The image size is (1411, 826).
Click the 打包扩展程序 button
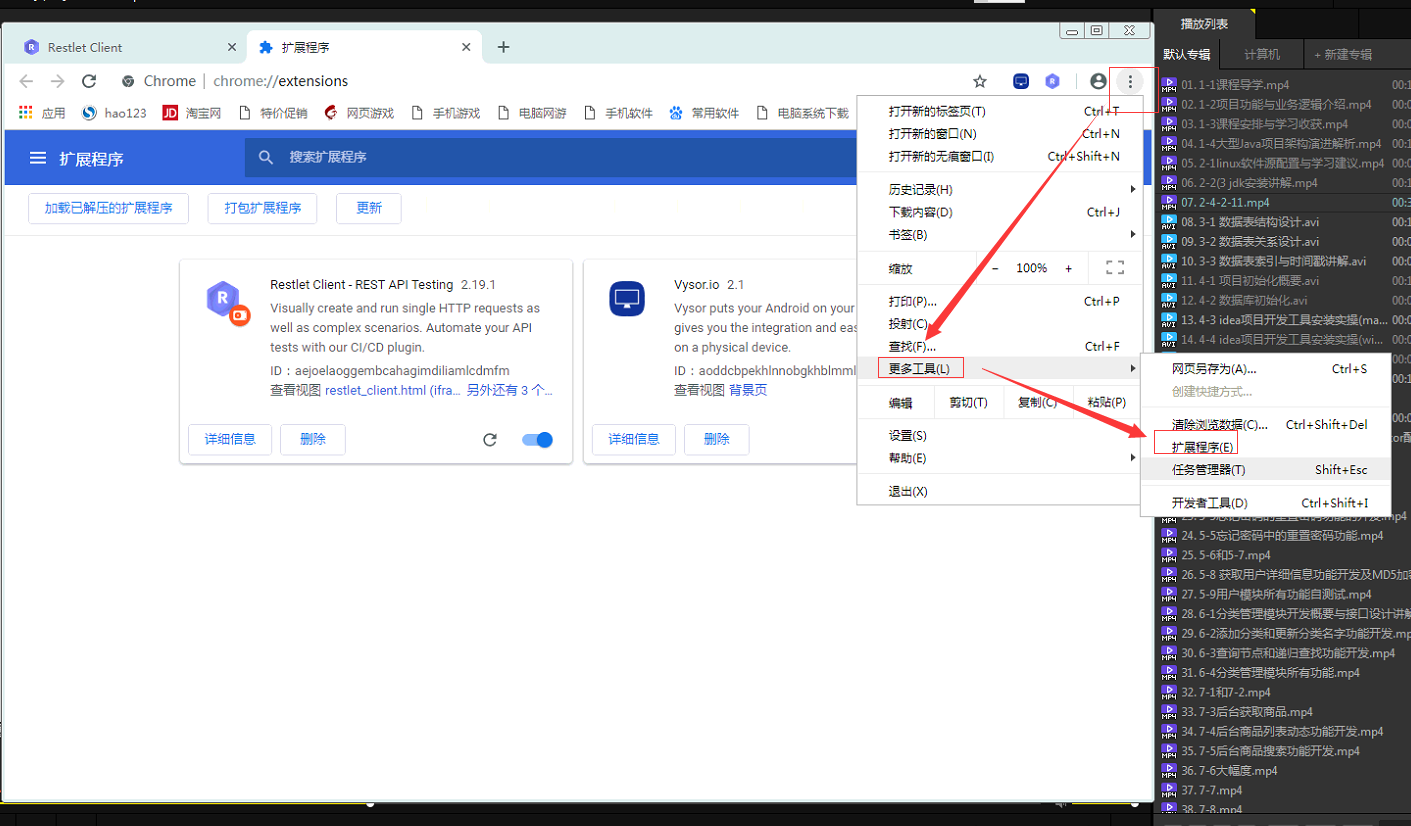(263, 208)
